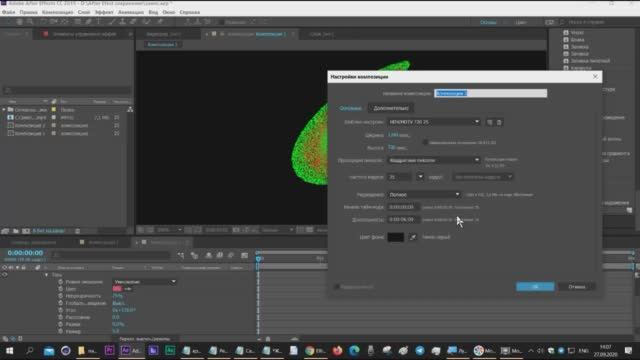Image resolution: width=640 pixels, height=360 pixels.
Task: Click the red shadow color swatch in the timeline
Action: click(x=117, y=289)
